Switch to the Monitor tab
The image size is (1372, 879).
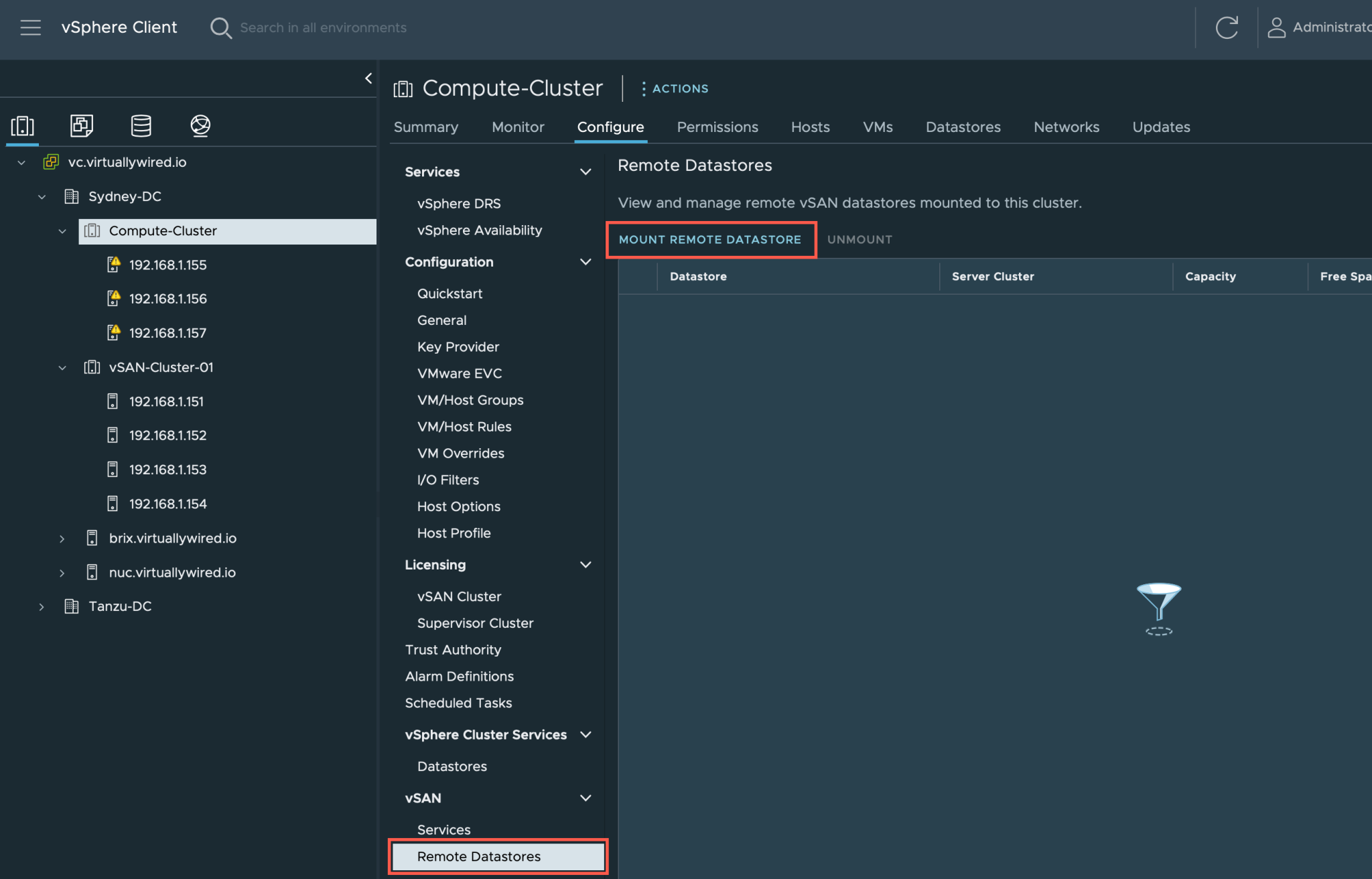(x=517, y=127)
